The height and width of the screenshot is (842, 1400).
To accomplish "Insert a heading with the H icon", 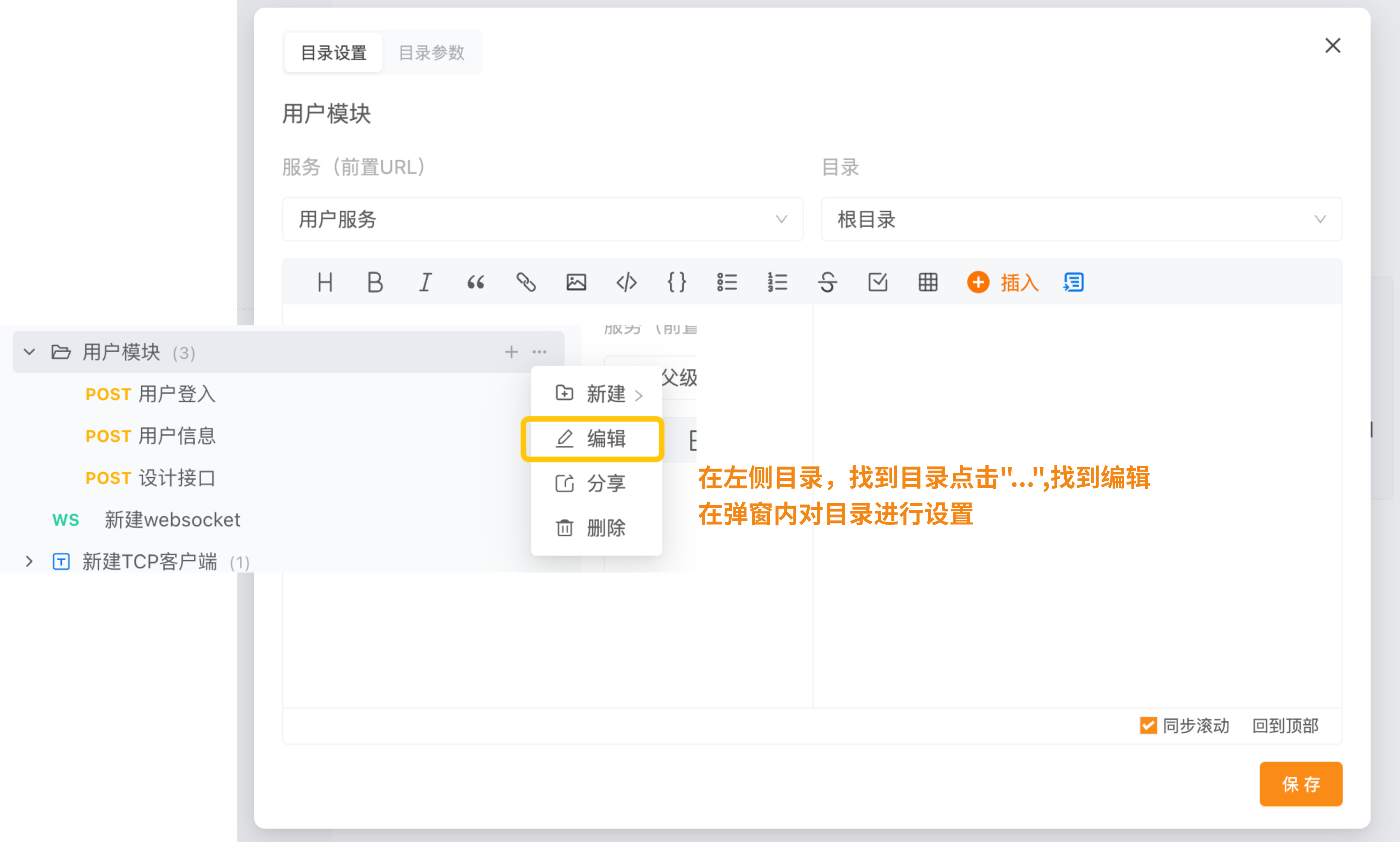I will (x=325, y=282).
